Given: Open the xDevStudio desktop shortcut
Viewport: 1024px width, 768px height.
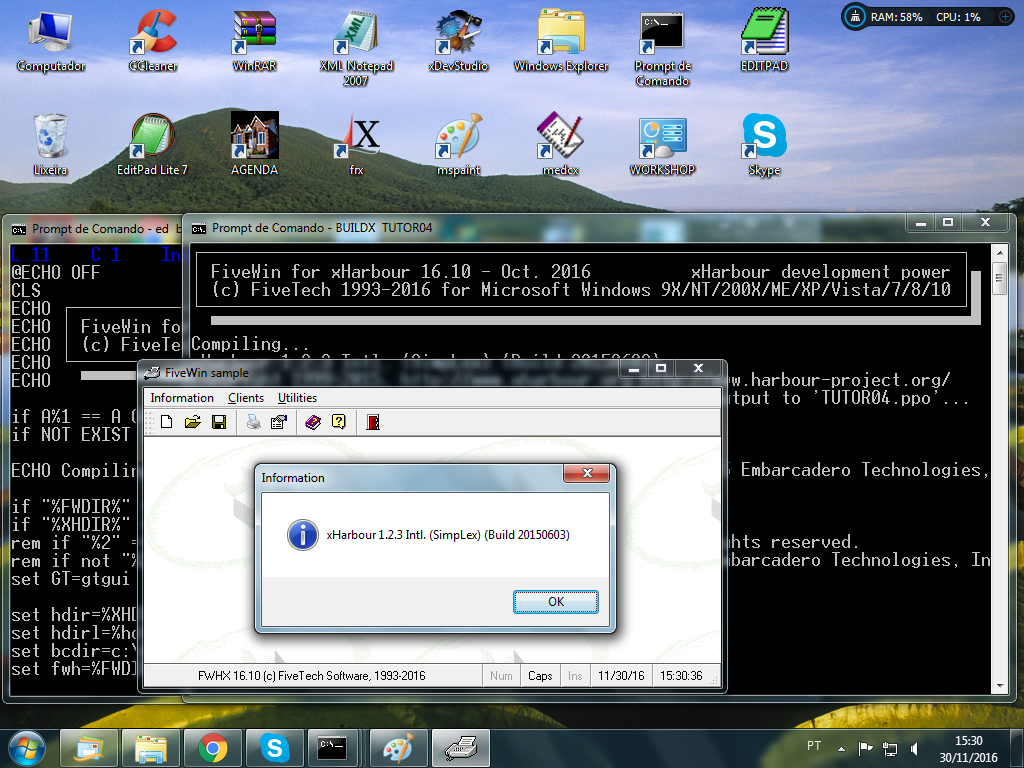Looking at the screenshot, I should click(458, 40).
